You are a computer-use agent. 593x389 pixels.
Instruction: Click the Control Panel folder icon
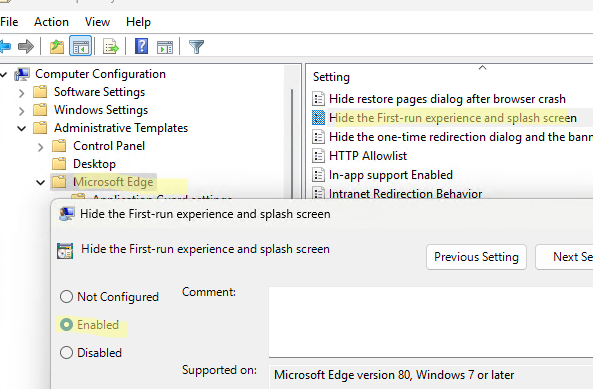tap(59, 146)
